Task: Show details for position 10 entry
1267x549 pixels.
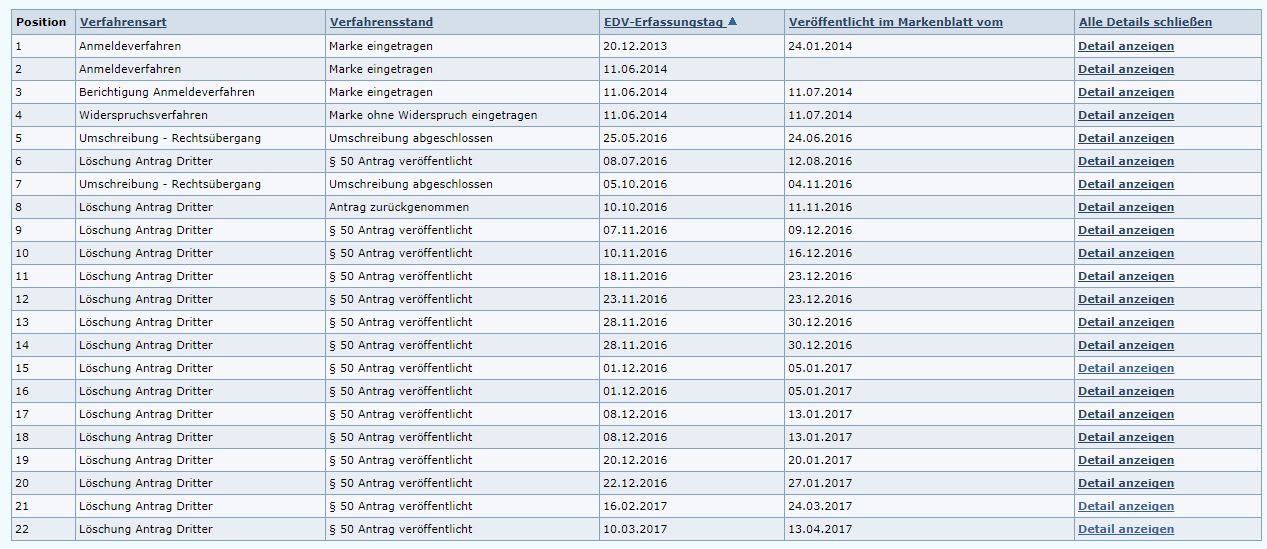Action: click(x=1126, y=253)
